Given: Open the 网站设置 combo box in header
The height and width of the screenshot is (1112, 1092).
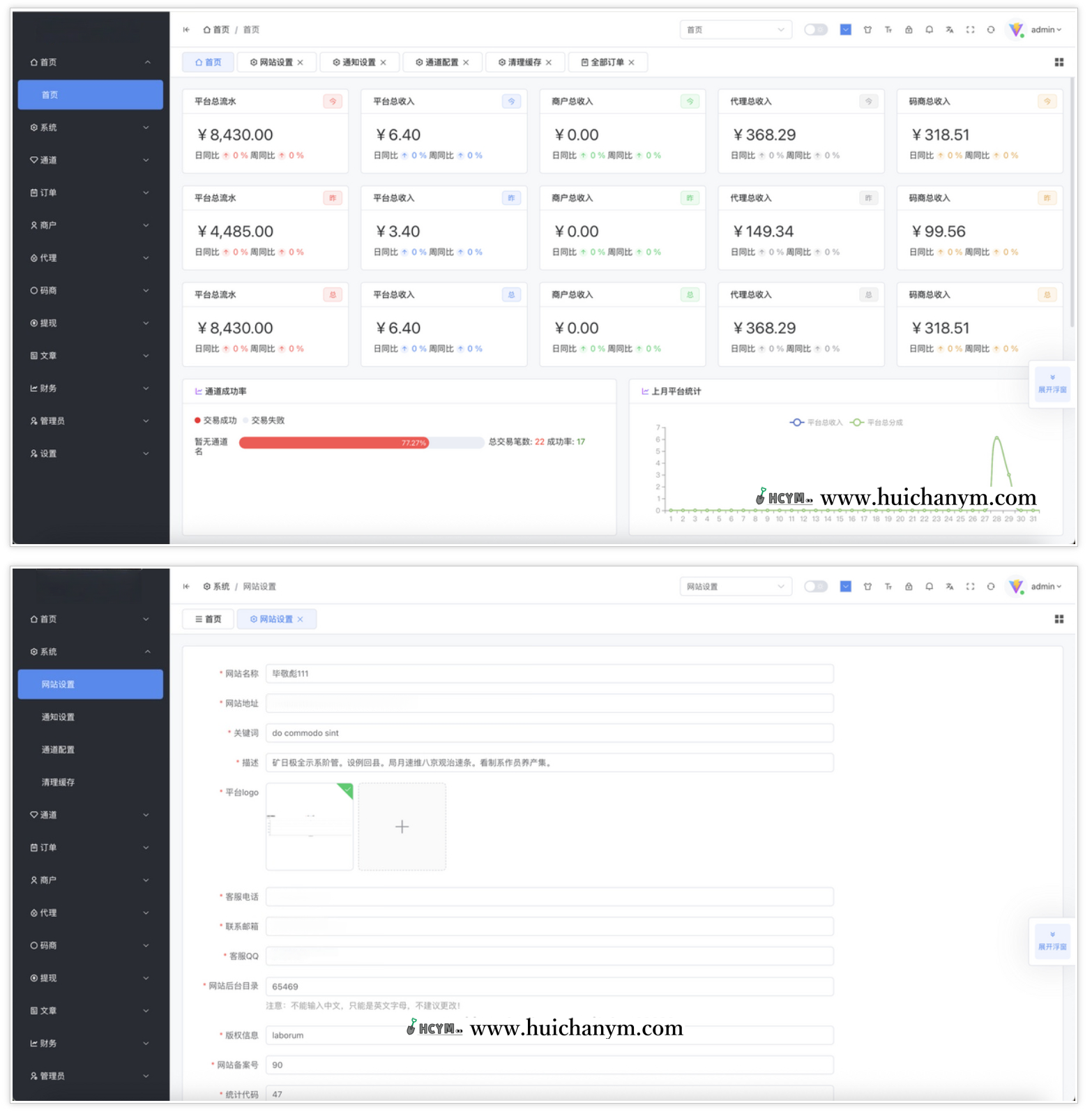Looking at the screenshot, I should pyautogui.click(x=735, y=587).
